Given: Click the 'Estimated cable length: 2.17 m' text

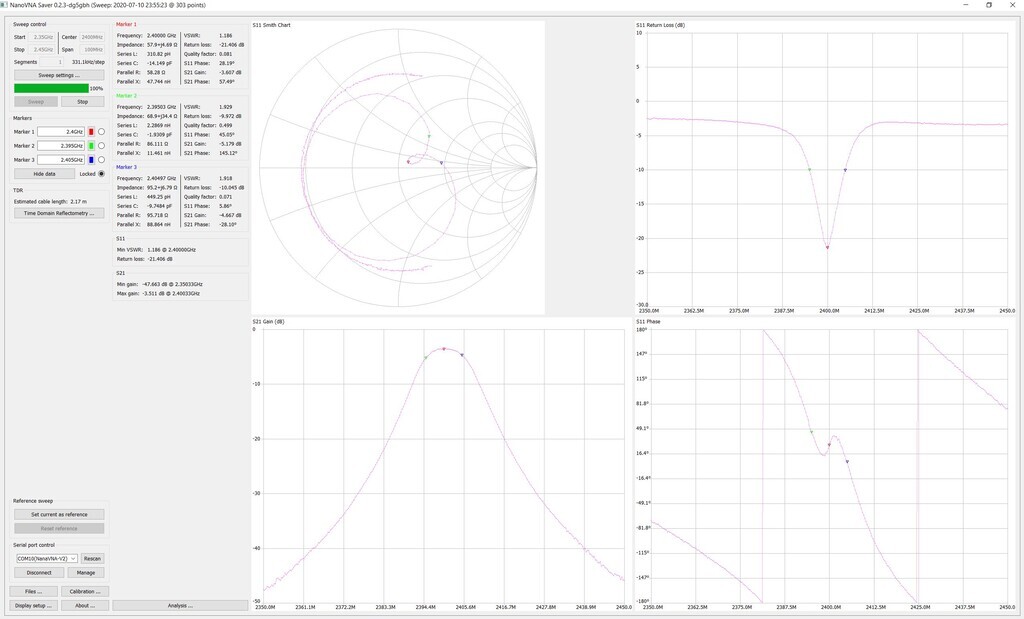Looking at the screenshot, I should 50,202.
